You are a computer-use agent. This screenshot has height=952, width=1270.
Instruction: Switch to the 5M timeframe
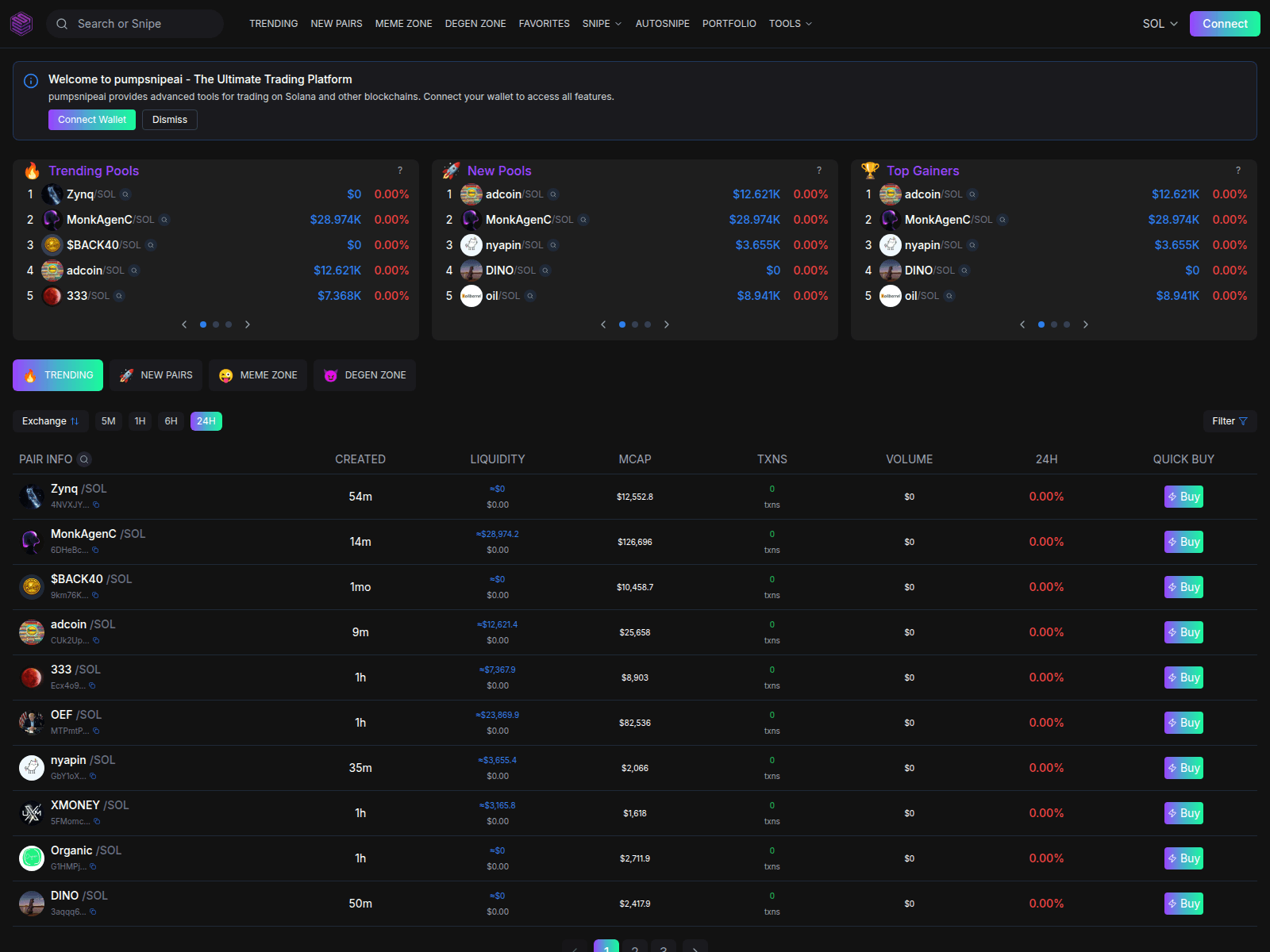click(x=108, y=421)
